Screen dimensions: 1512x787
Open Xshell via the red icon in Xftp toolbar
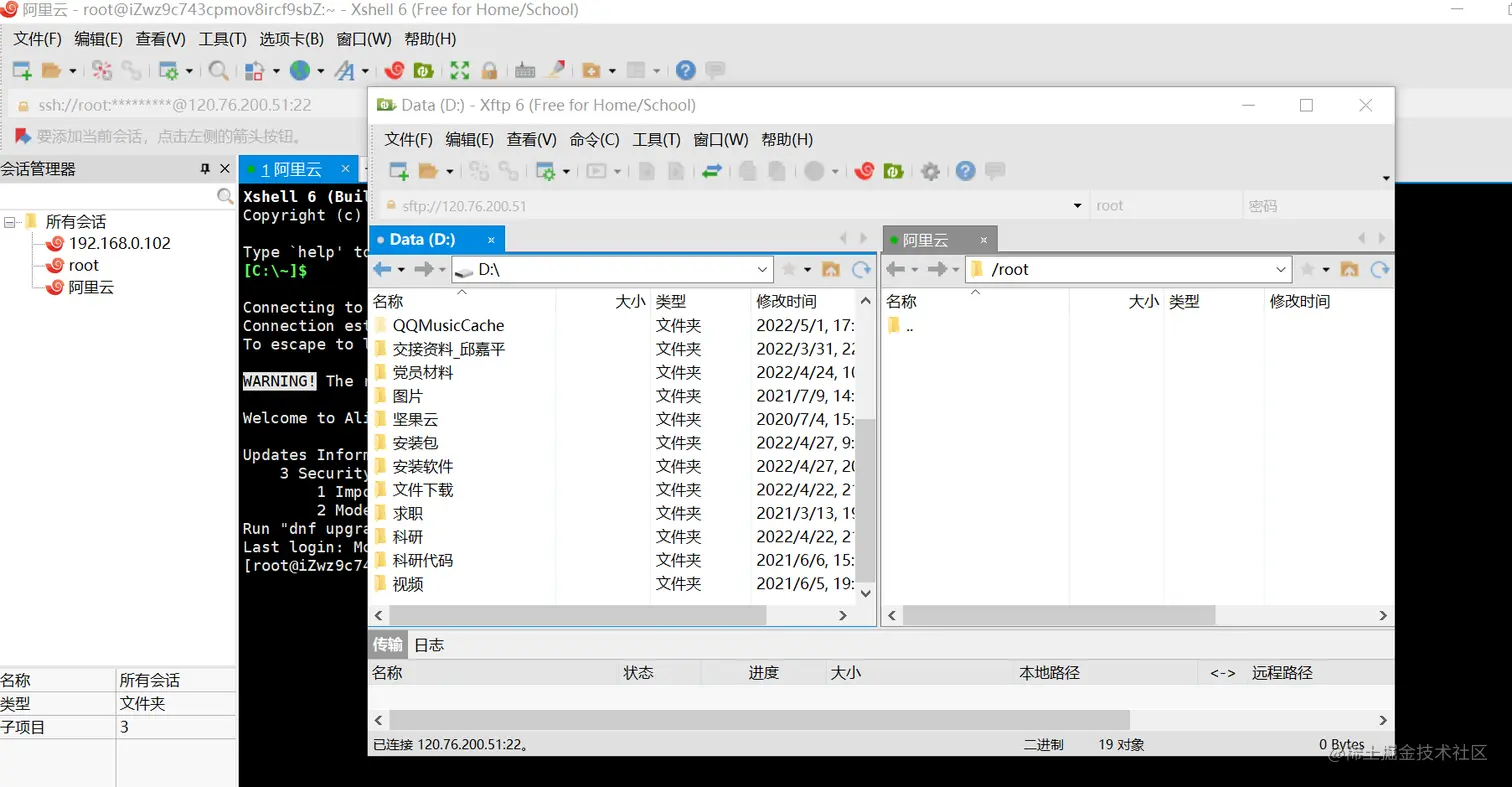point(864,170)
